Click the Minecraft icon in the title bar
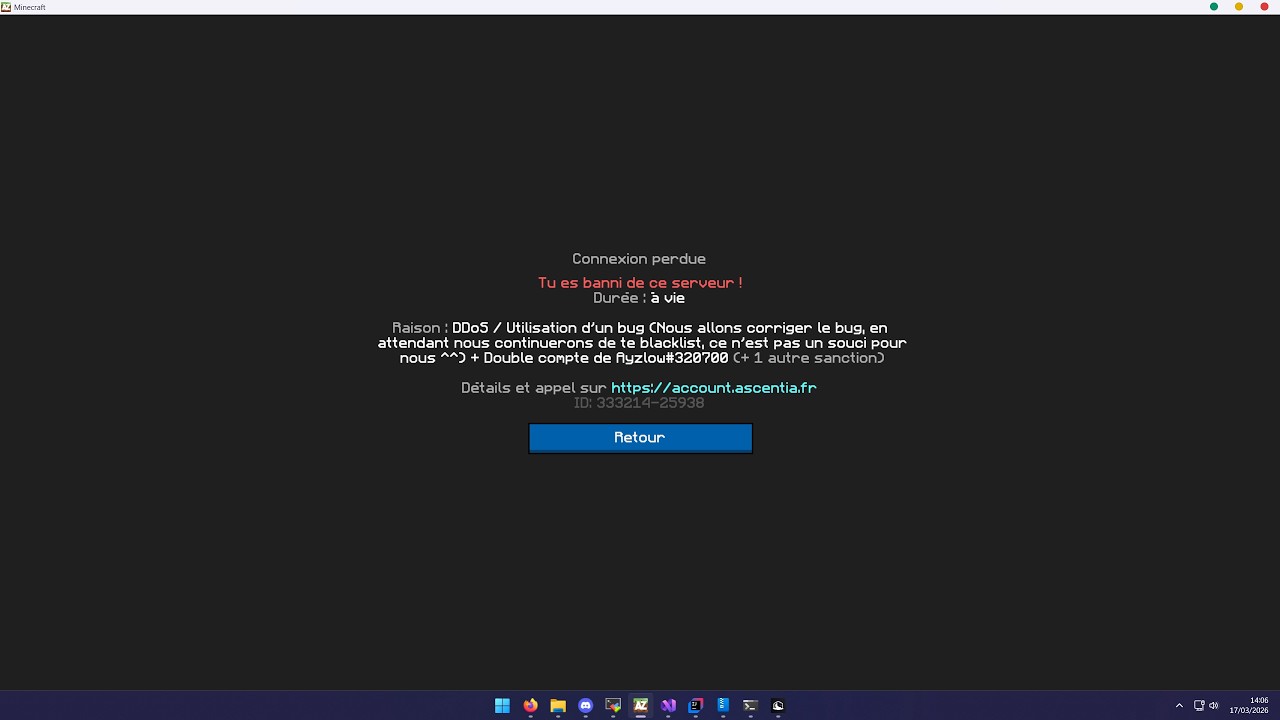The height and width of the screenshot is (720, 1280). click(6, 7)
